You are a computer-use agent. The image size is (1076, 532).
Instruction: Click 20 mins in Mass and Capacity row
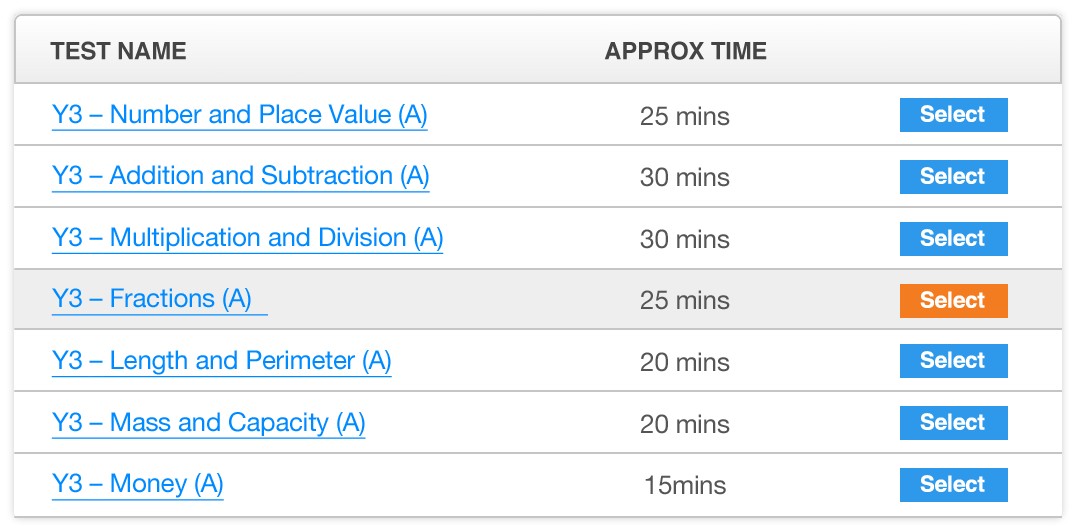pos(685,424)
